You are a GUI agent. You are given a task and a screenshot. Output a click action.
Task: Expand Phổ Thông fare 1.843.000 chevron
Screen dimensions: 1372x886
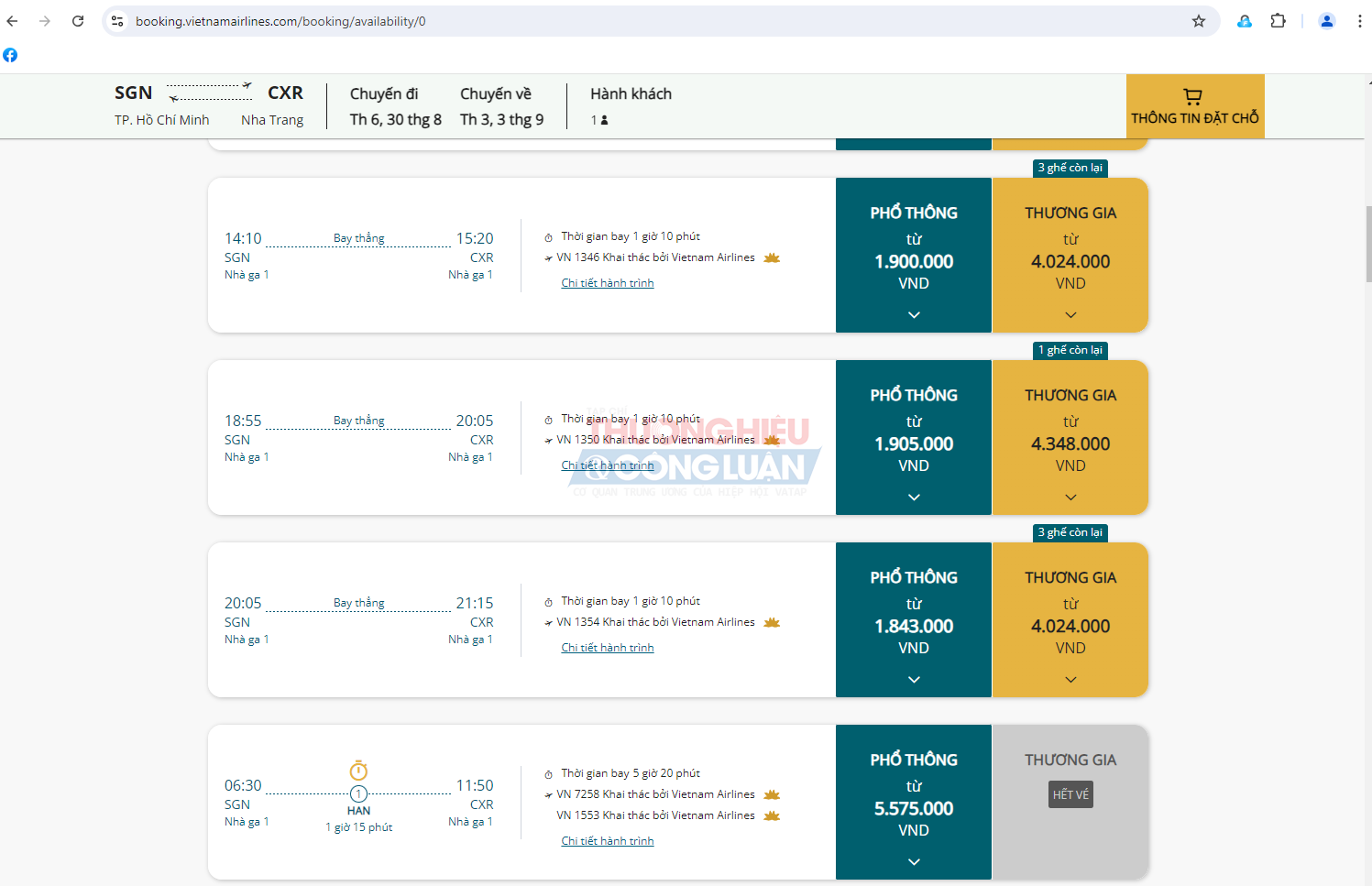pos(914,679)
